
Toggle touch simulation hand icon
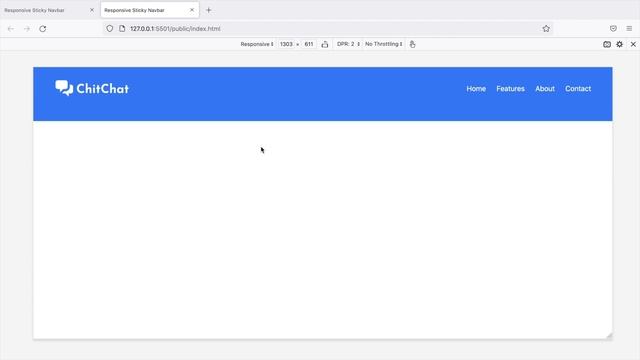click(x=412, y=44)
